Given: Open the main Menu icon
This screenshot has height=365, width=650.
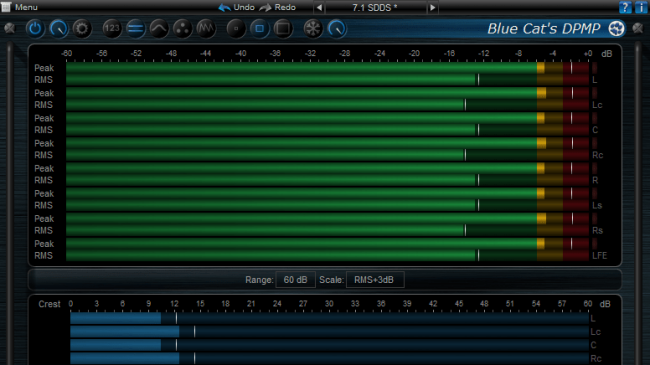Looking at the screenshot, I should click(x=6, y=7).
